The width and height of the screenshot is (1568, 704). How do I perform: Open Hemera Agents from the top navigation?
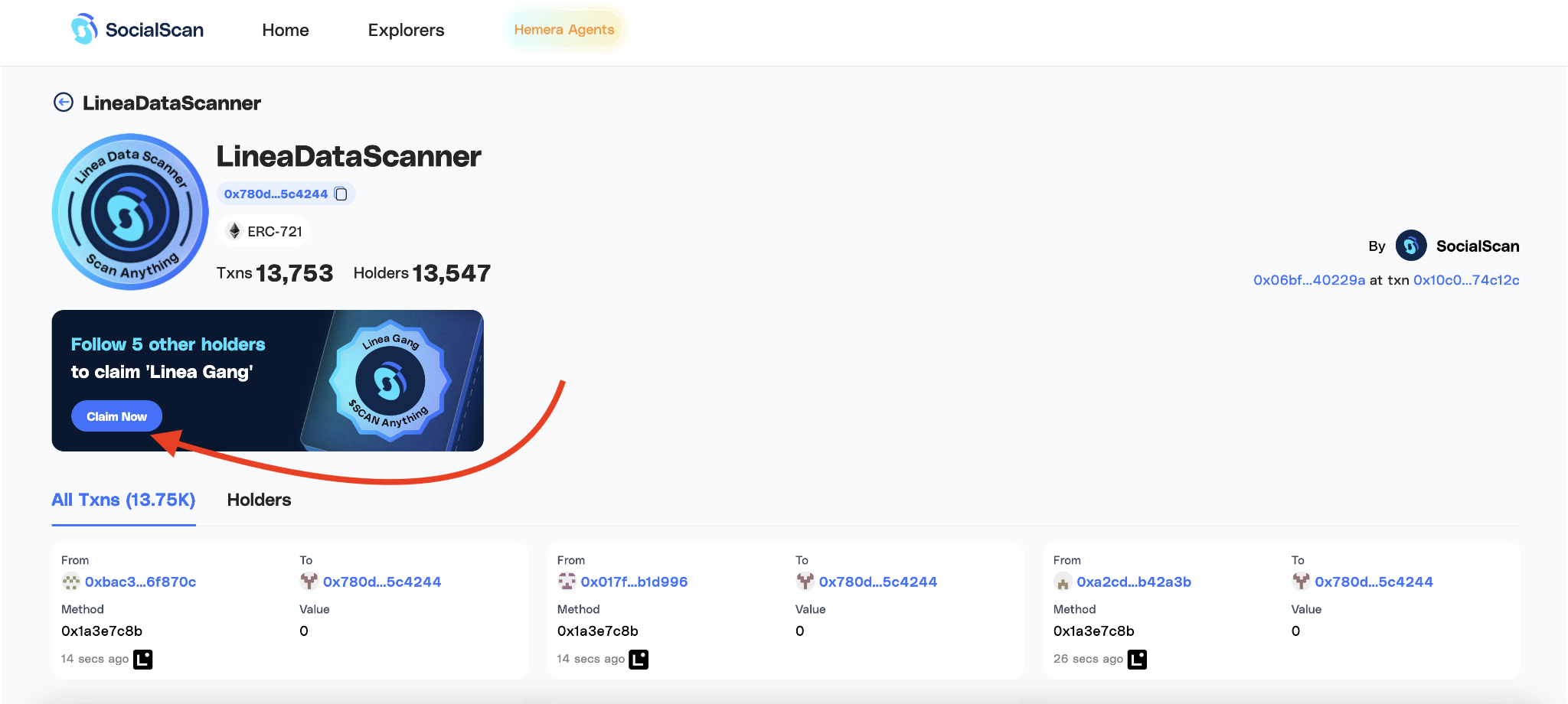564,29
